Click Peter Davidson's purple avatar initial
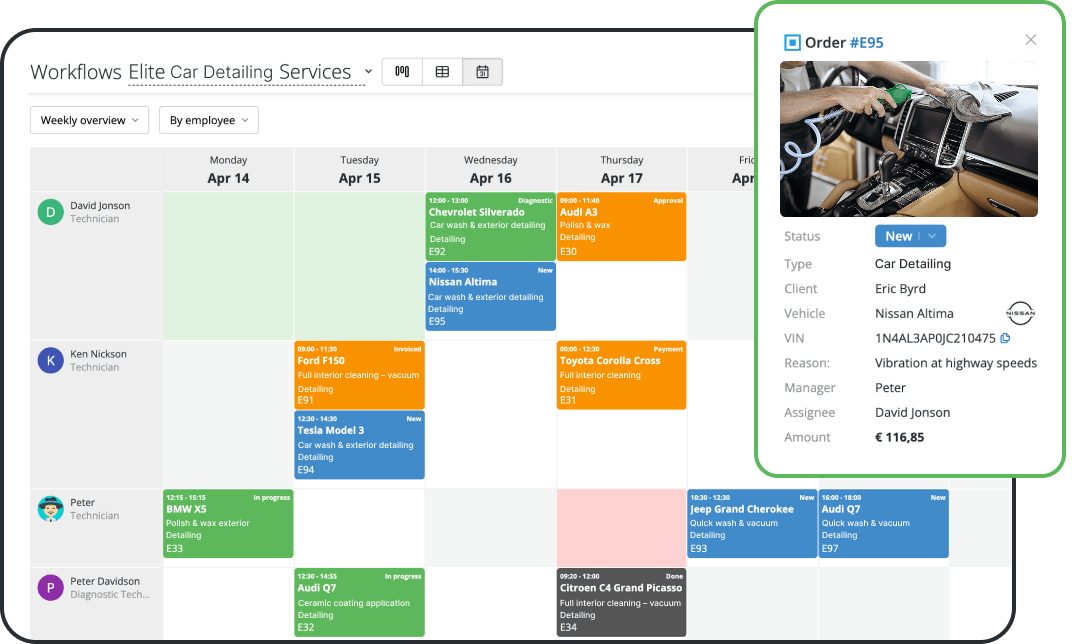1092x644 pixels. tap(50, 588)
